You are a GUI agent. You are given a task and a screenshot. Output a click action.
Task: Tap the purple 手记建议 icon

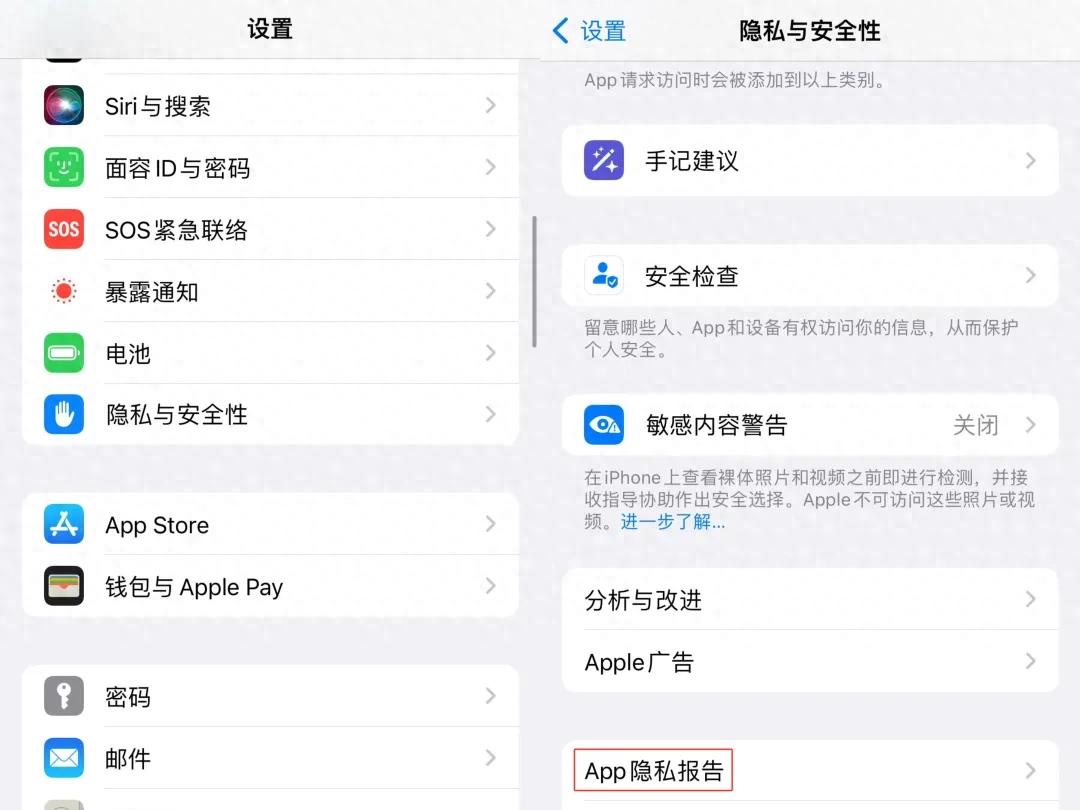tap(604, 160)
